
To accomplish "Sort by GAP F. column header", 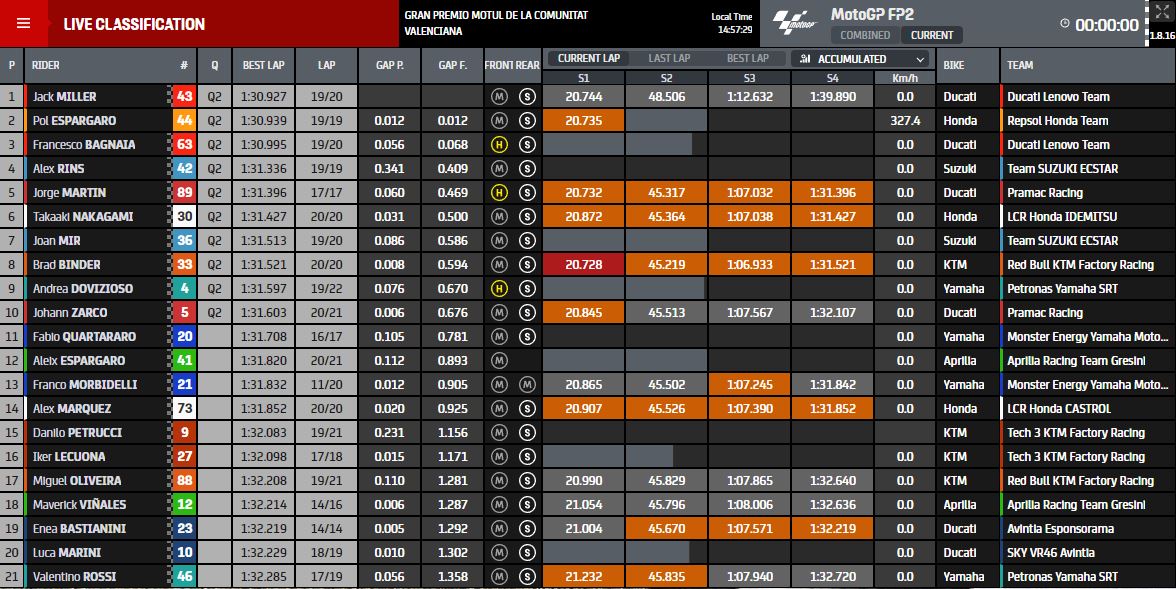I will coord(452,66).
